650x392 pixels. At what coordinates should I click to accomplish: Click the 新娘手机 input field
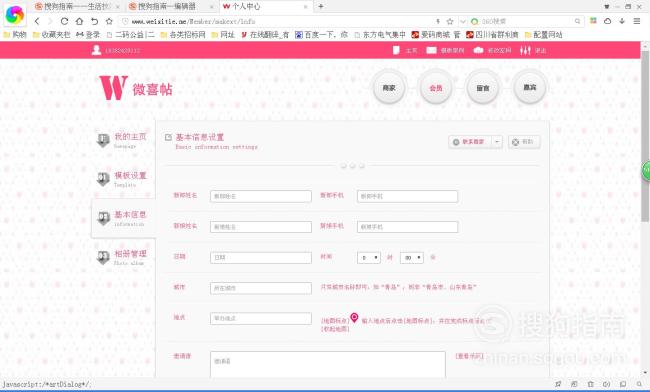407,227
